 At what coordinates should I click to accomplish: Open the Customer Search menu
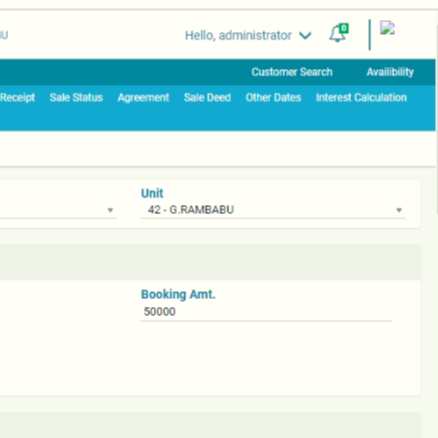(292, 72)
